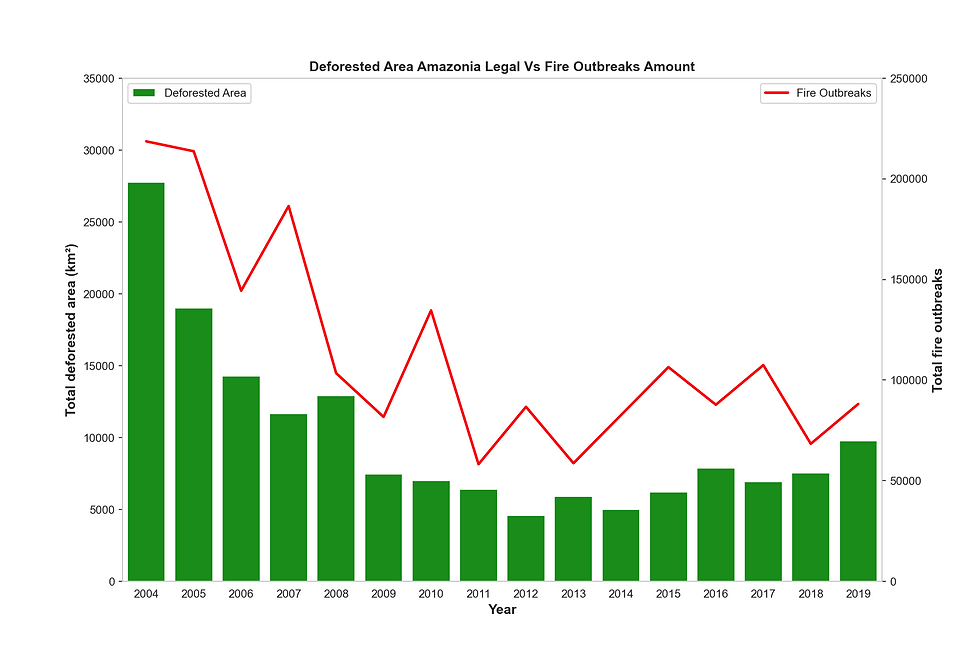The width and height of the screenshot is (980, 653).
Task: Click the 2004 green bar
Action: point(146,382)
